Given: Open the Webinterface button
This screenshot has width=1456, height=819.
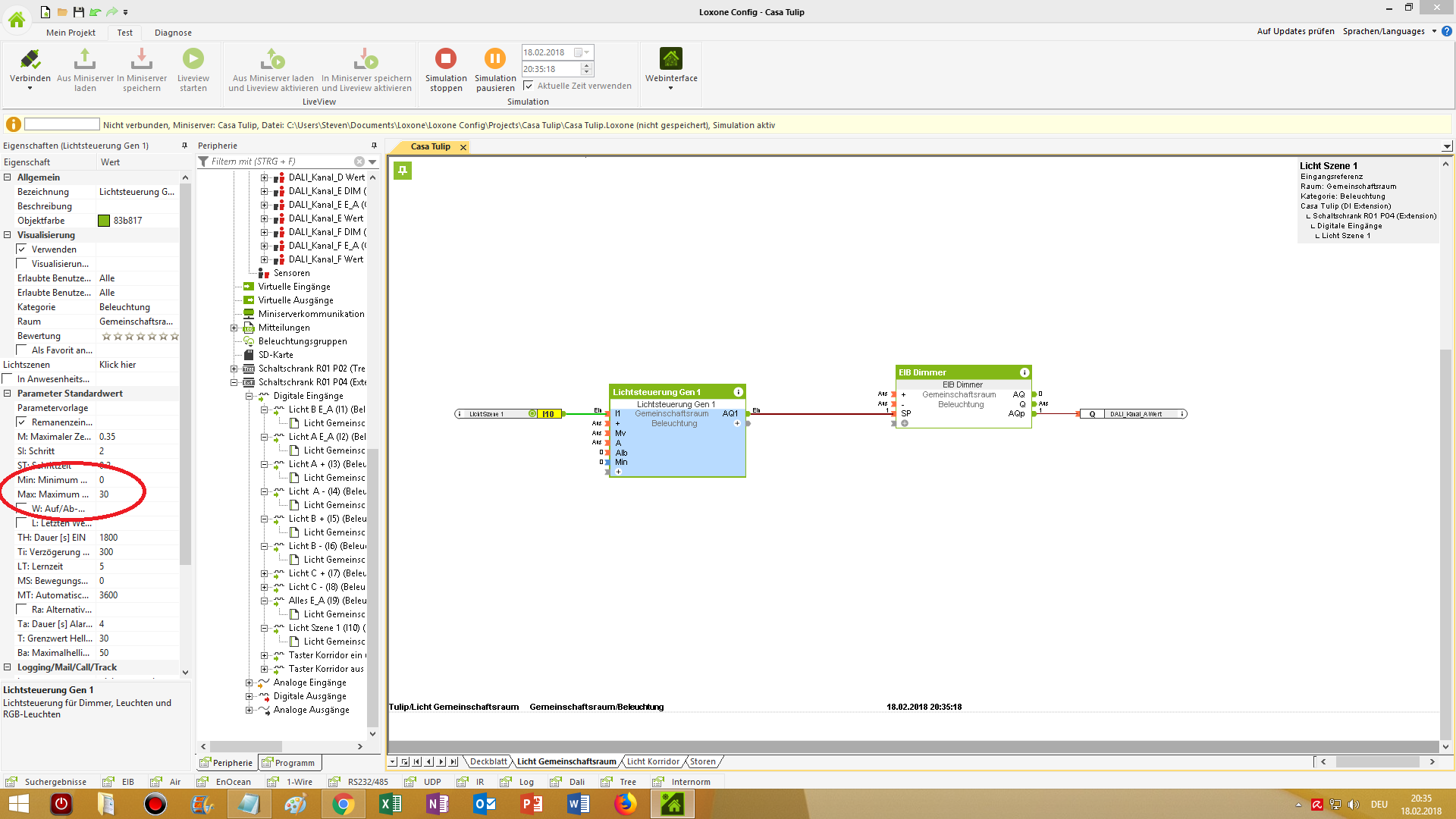Looking at the screenshot, I should (671, 58).
